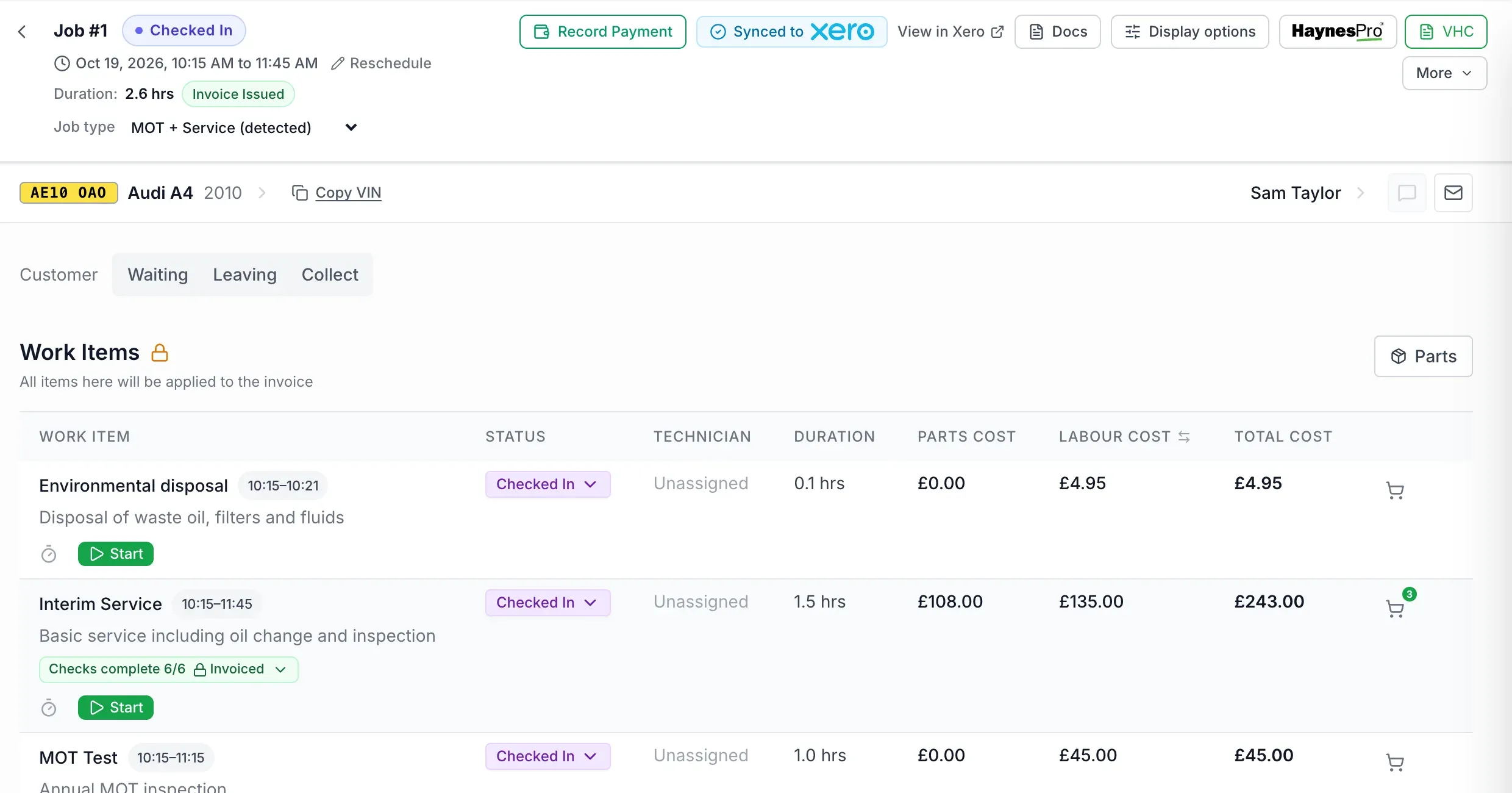Start Environmental disposal work item
This screenshot has height=793, width=1512.
tap(116, 554)
